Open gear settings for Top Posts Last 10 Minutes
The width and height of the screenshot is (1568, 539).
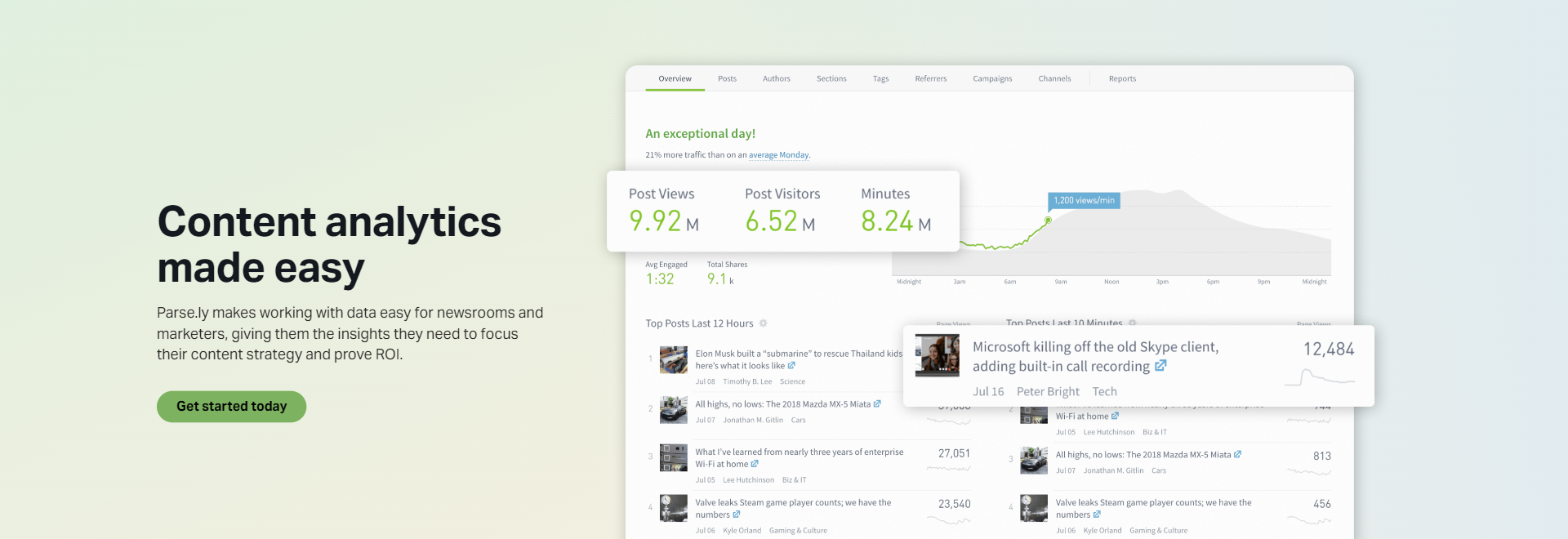click(x=1132, y=323)
